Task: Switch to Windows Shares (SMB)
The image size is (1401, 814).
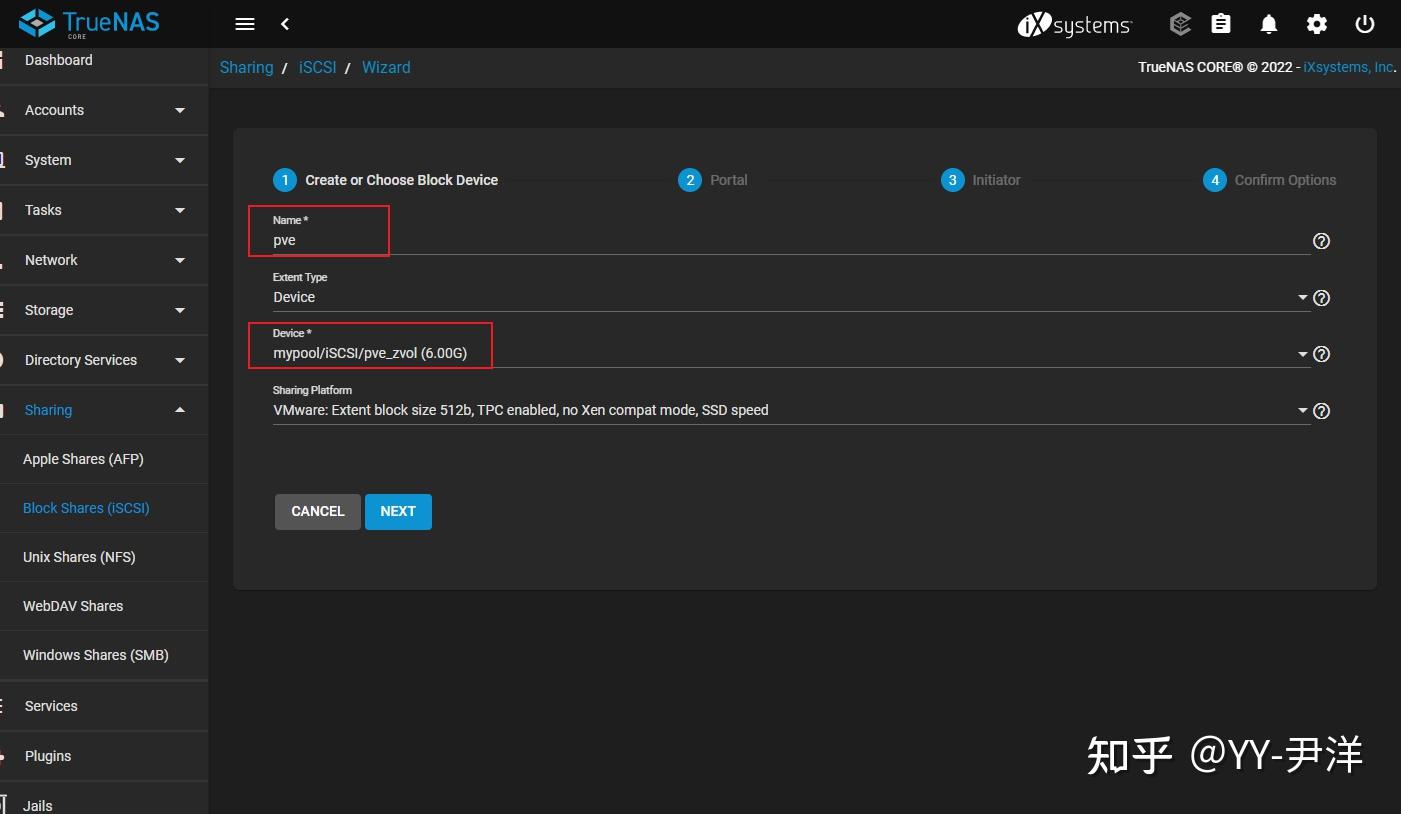Action: coord(95,655)
